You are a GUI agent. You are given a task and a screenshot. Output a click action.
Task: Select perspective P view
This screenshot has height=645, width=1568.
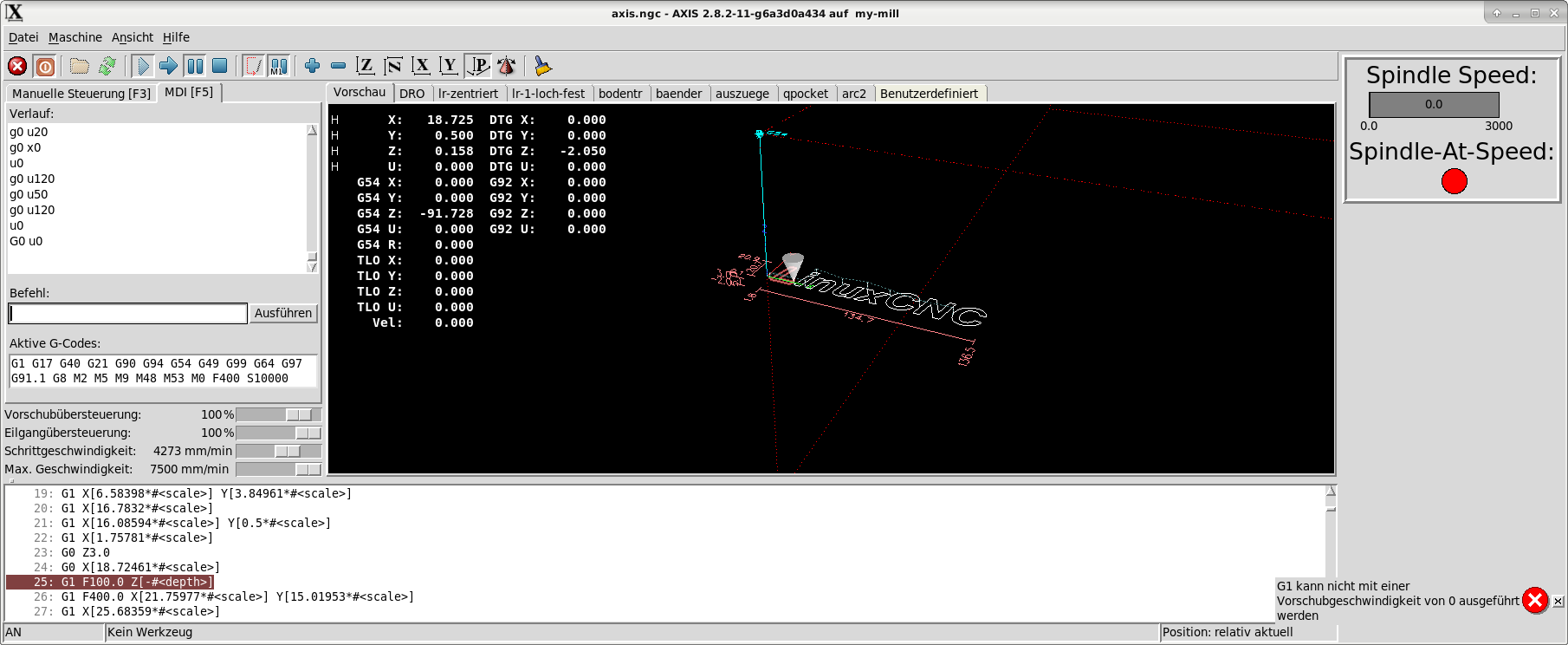tap(478, 66)
